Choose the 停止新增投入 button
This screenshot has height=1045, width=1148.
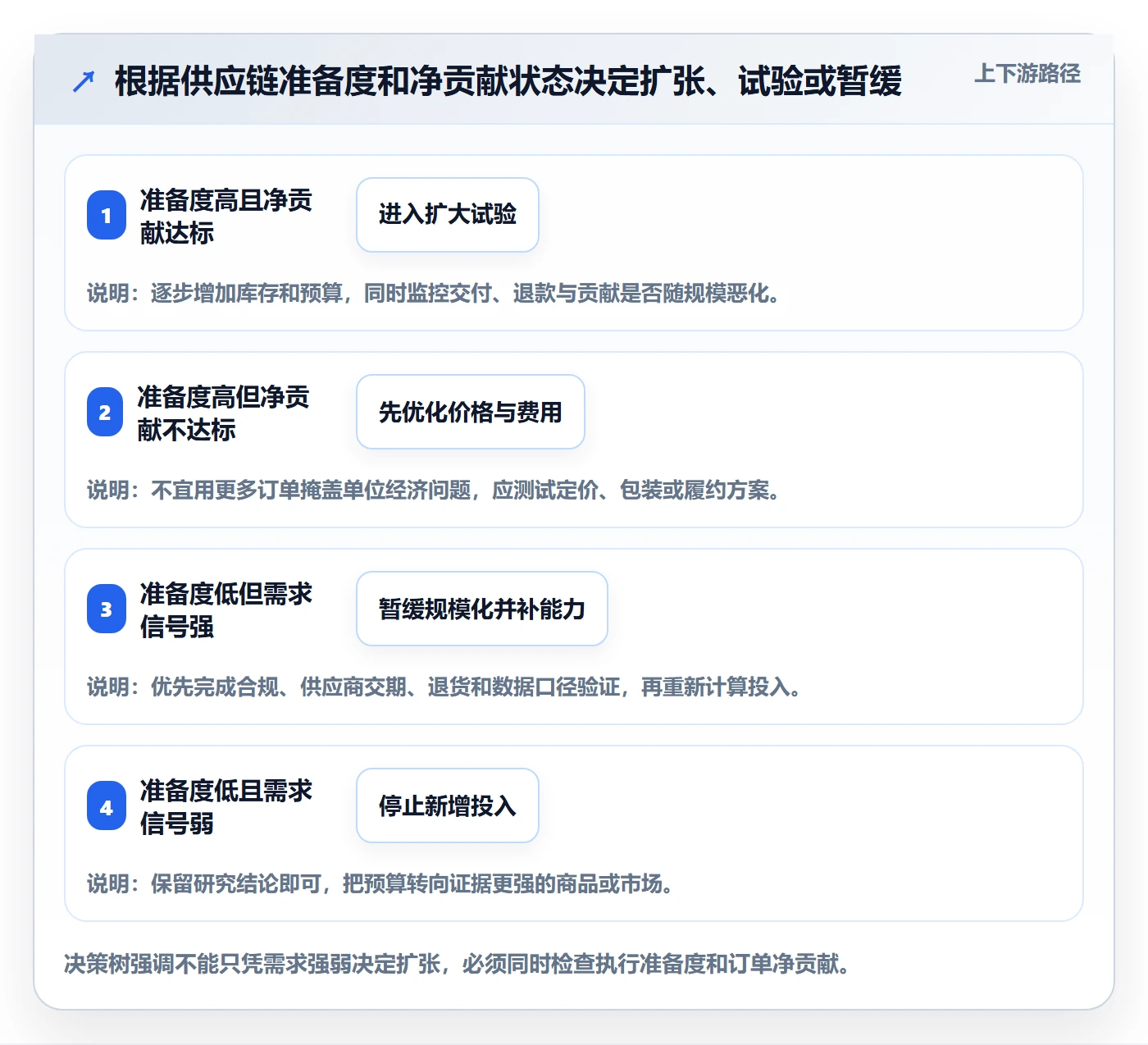tap(448, 805)
